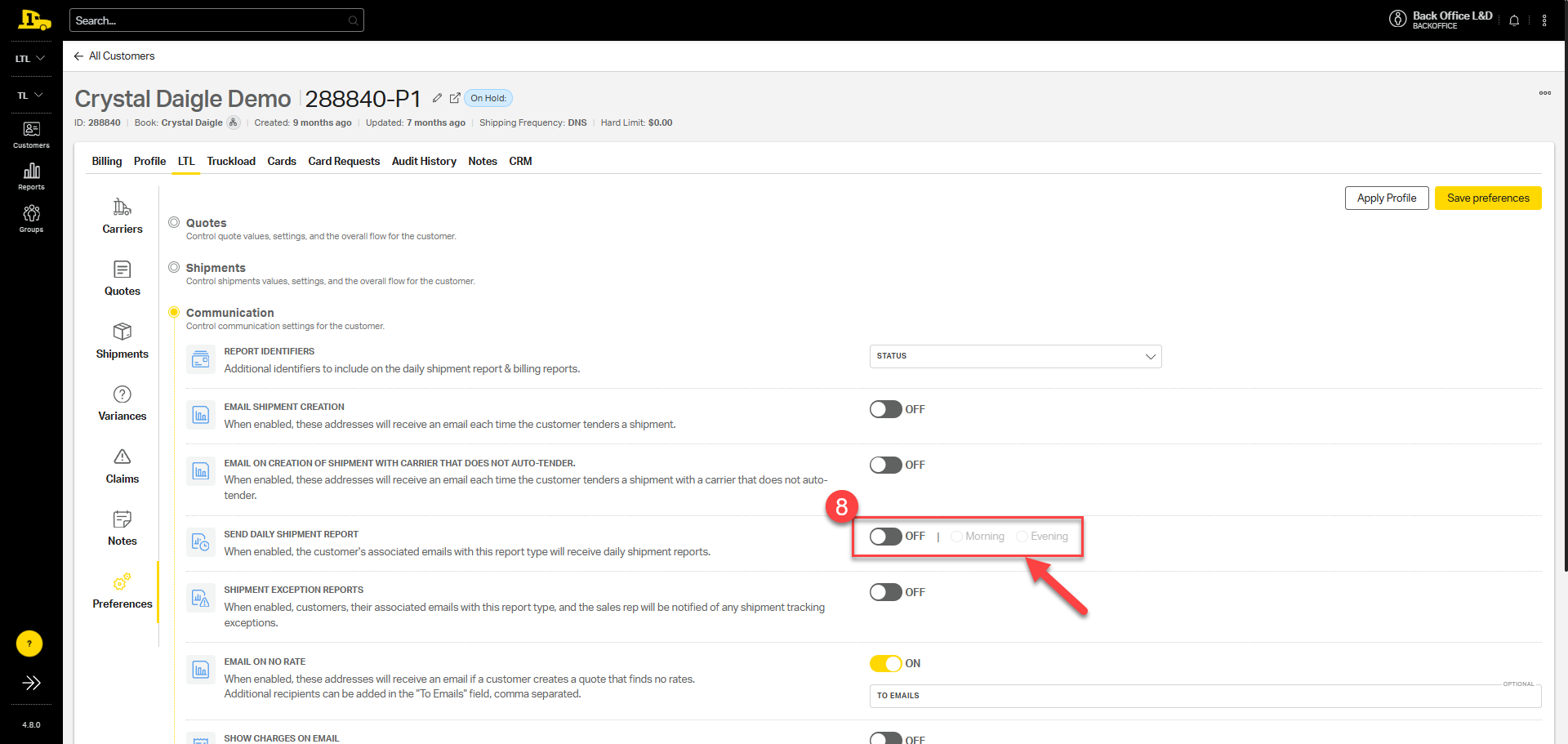Image resolution: width=1568 pixels, height=744 pixels.
Task: Expand the TL sidebar dropdown
Action: tap(31, 96)
